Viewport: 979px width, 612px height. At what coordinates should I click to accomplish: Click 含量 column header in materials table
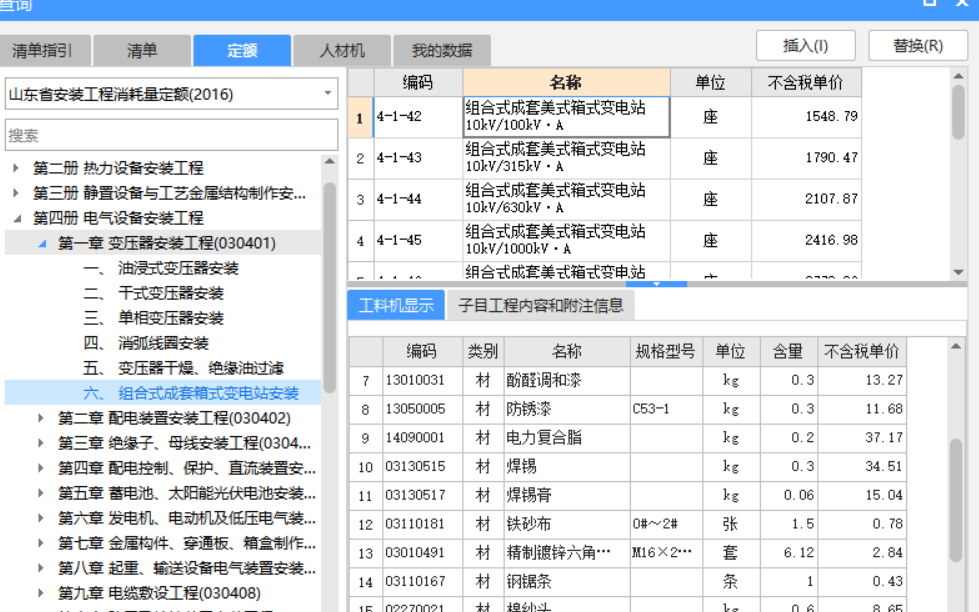789,352
